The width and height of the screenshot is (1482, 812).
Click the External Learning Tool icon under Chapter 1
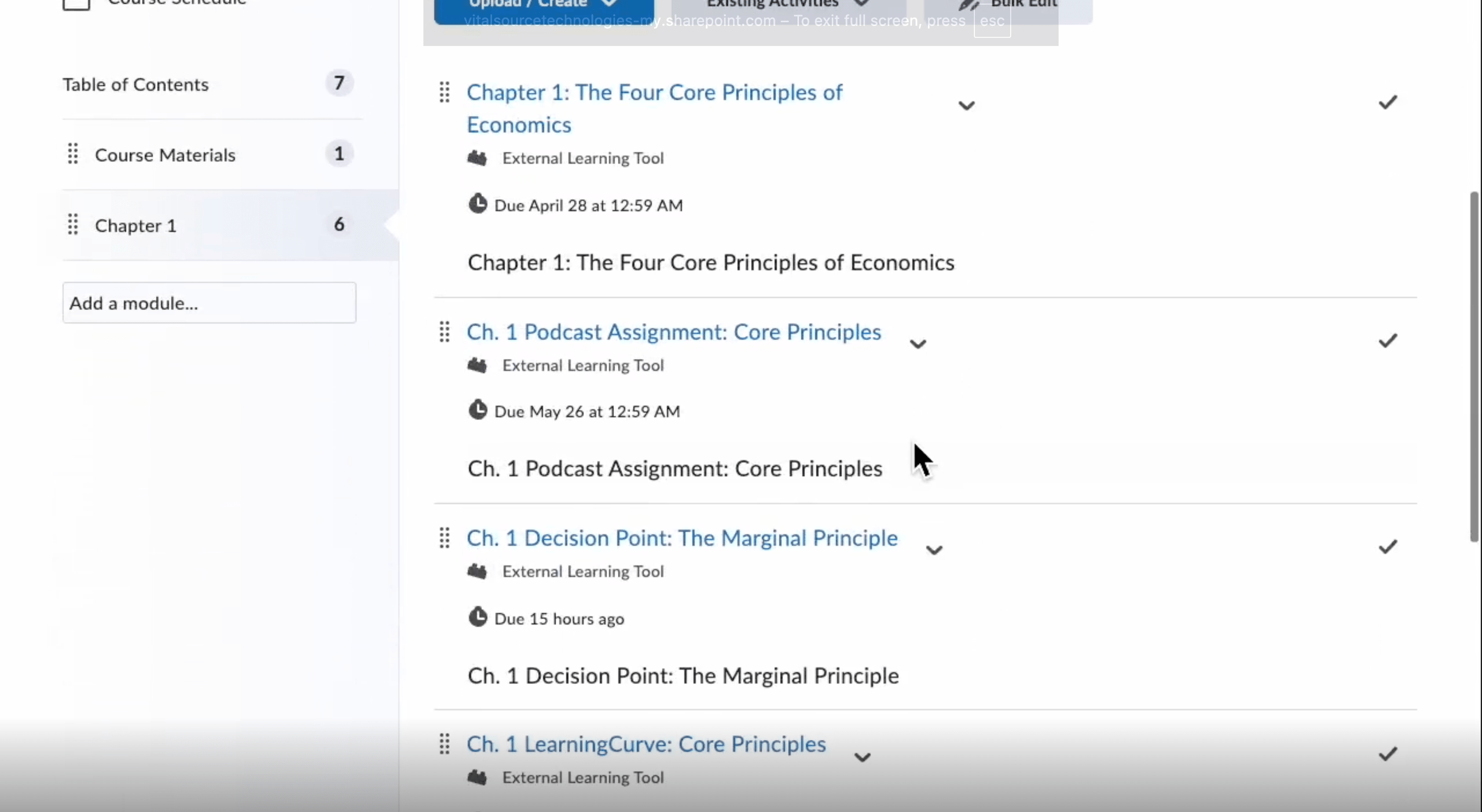coord(476,158)
